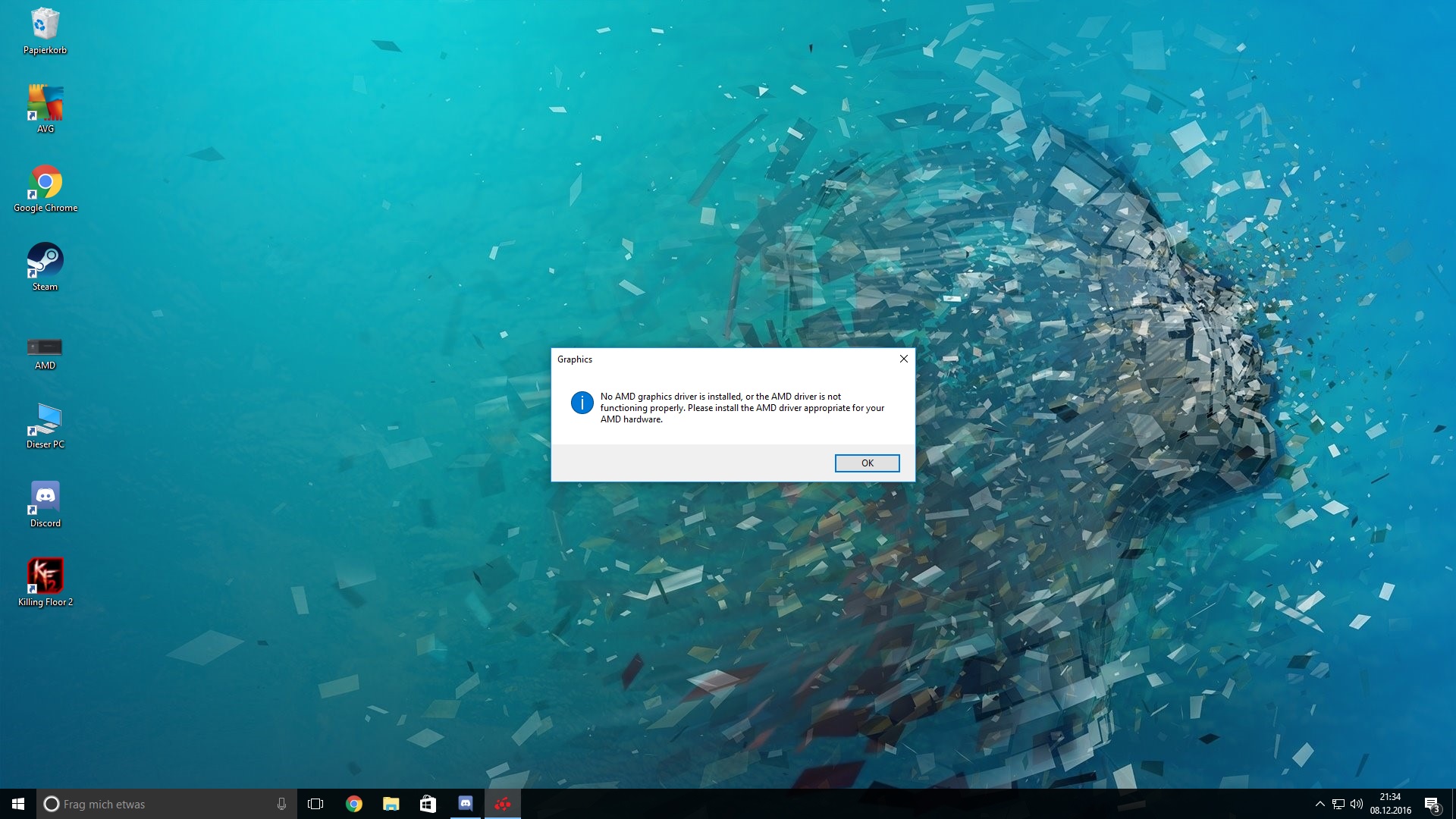Open Windows Store from the taskbar
The height and width of the screenshot is (819, 1456).
[x=428, y=804]
